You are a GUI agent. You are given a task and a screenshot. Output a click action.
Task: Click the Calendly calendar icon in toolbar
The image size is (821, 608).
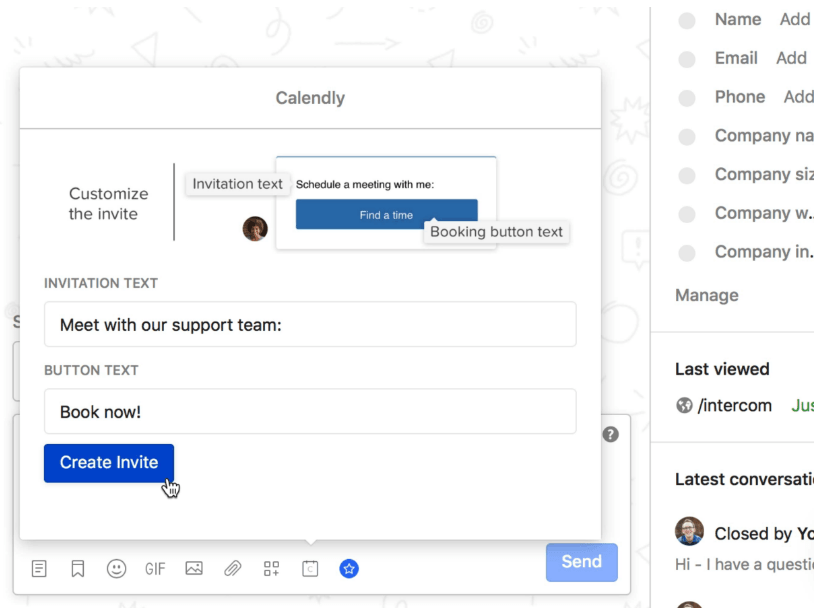pos(310,568)
